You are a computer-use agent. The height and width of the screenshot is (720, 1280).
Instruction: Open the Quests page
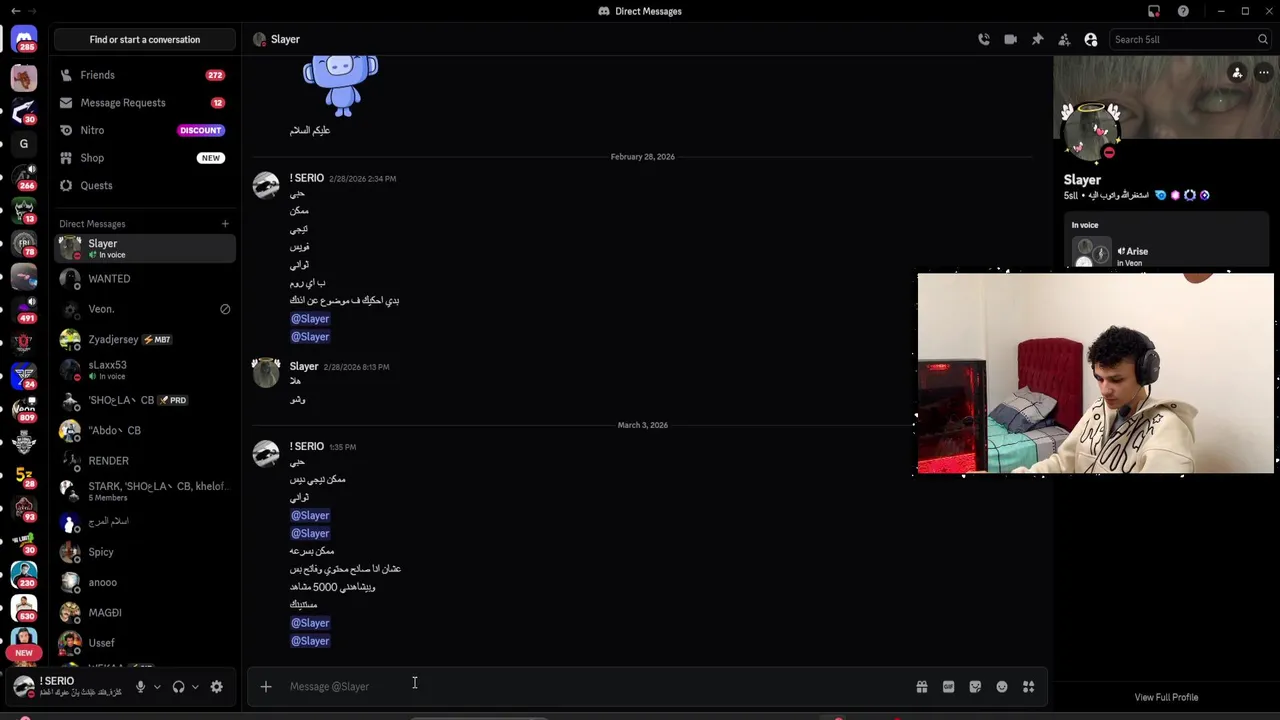tap(145, 185)
